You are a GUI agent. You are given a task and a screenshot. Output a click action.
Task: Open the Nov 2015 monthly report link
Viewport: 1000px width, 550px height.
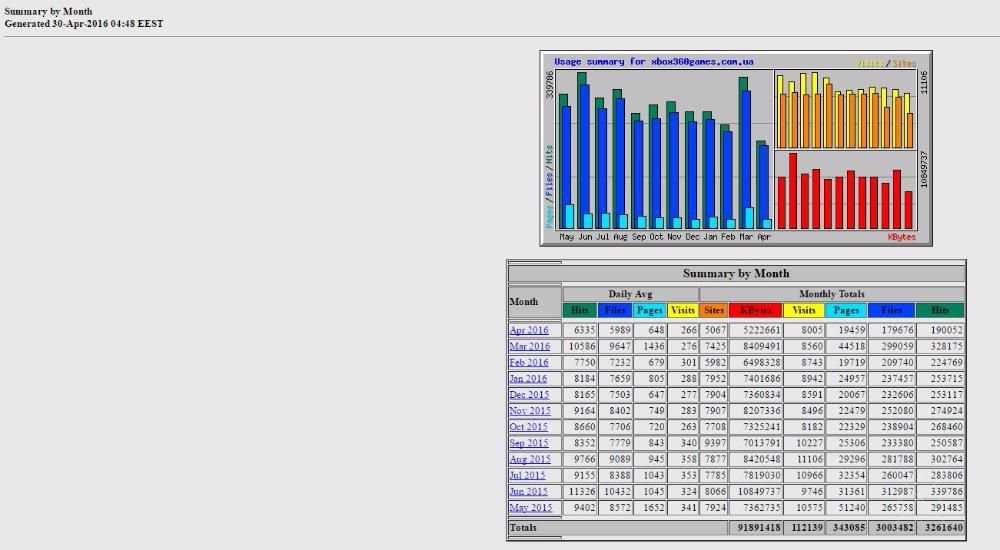click(x=530, y=410)
